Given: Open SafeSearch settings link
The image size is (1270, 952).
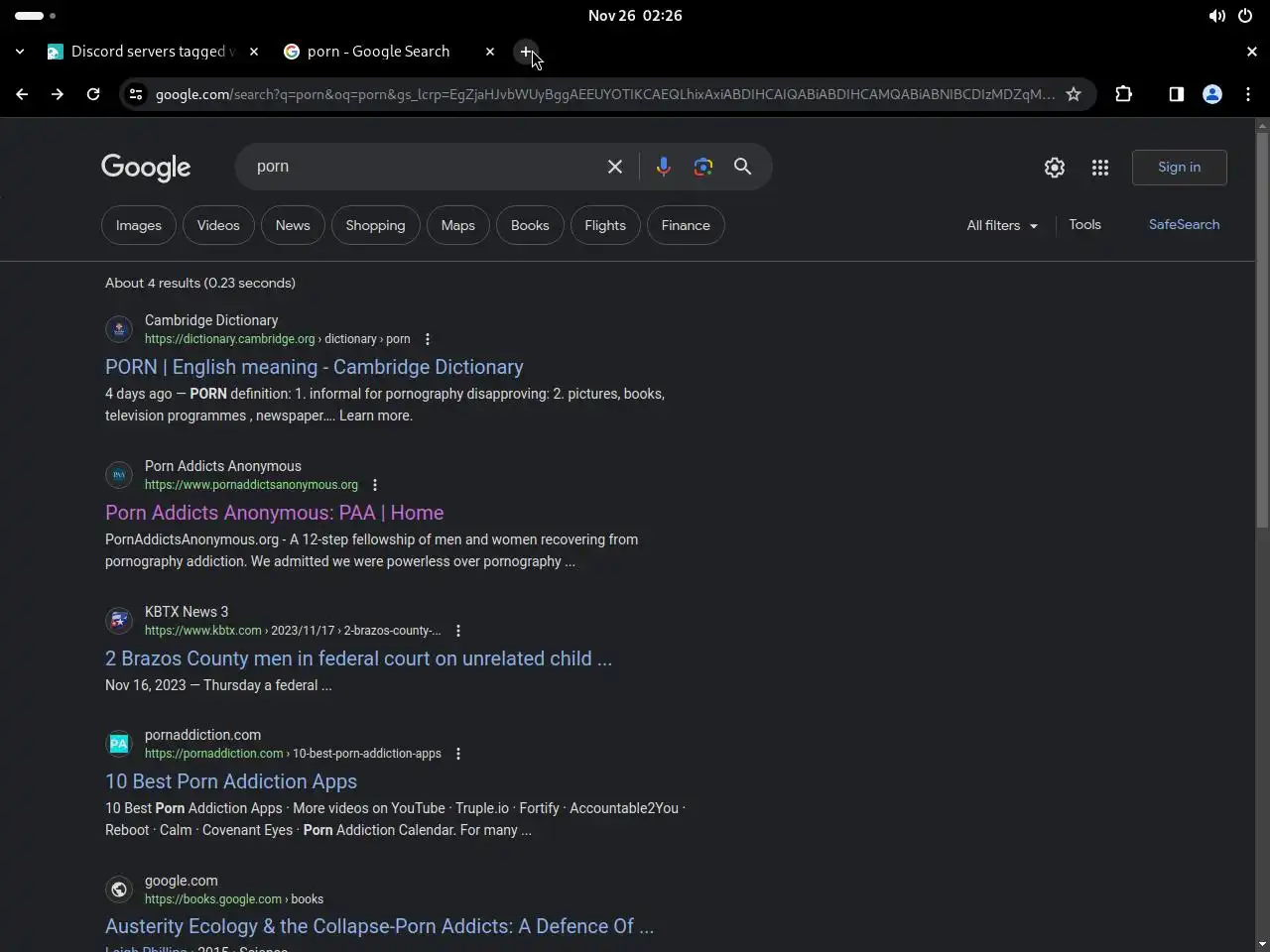Looking at the screenshot, I should click(1185, 224).
